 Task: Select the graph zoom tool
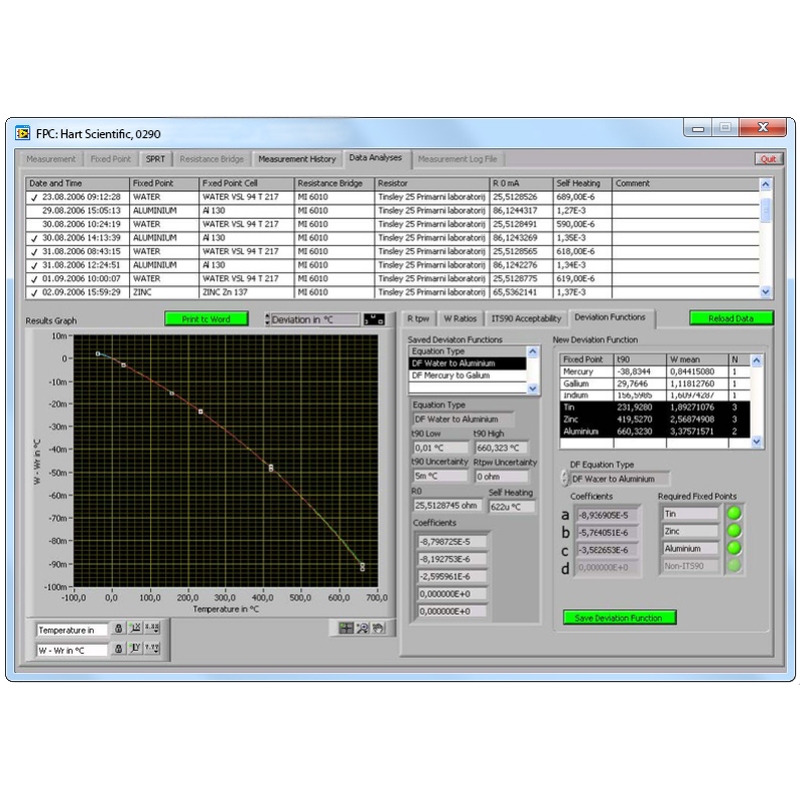coord(362,628)
